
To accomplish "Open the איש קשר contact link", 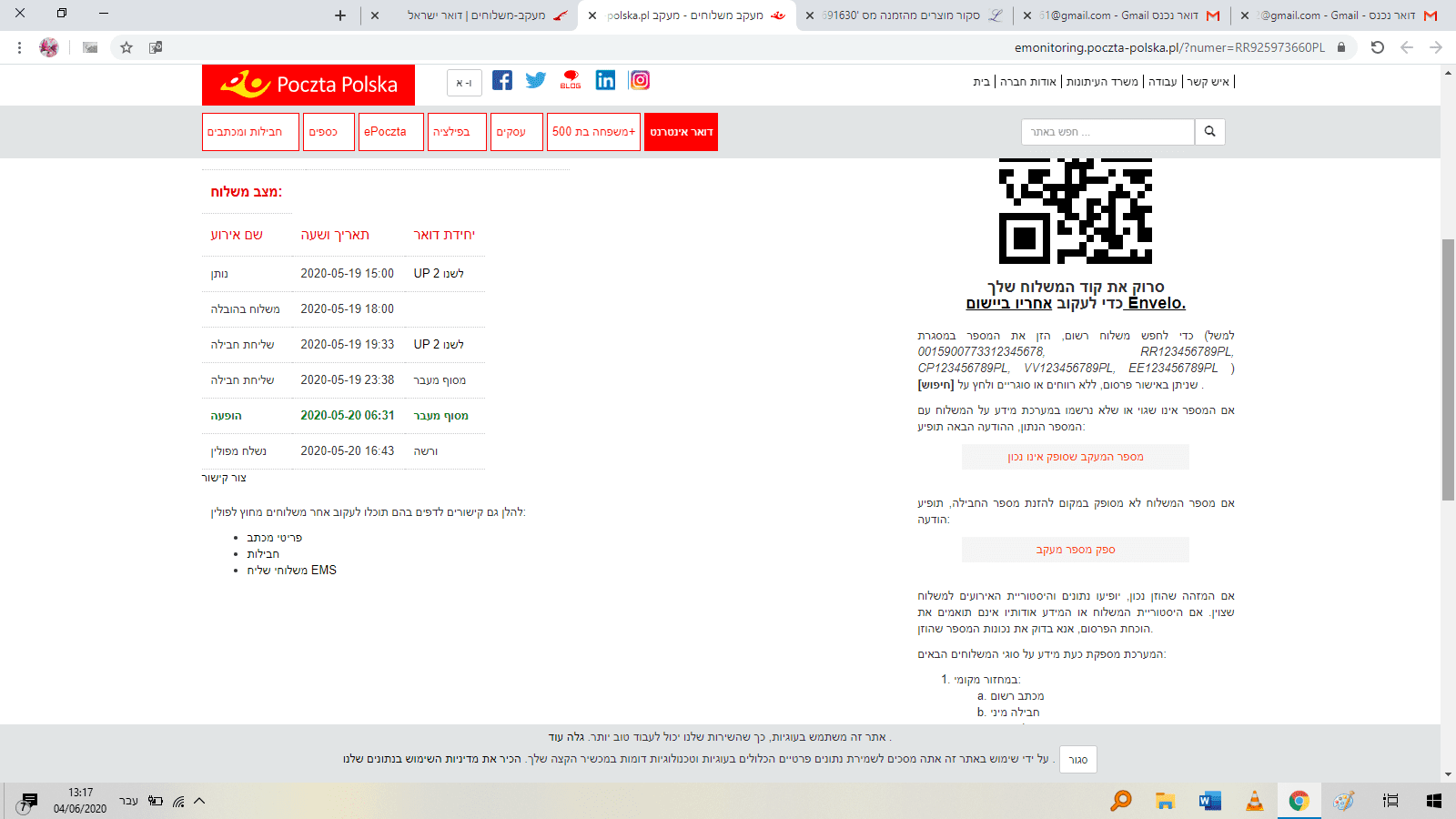I will tap(1208, 82).
